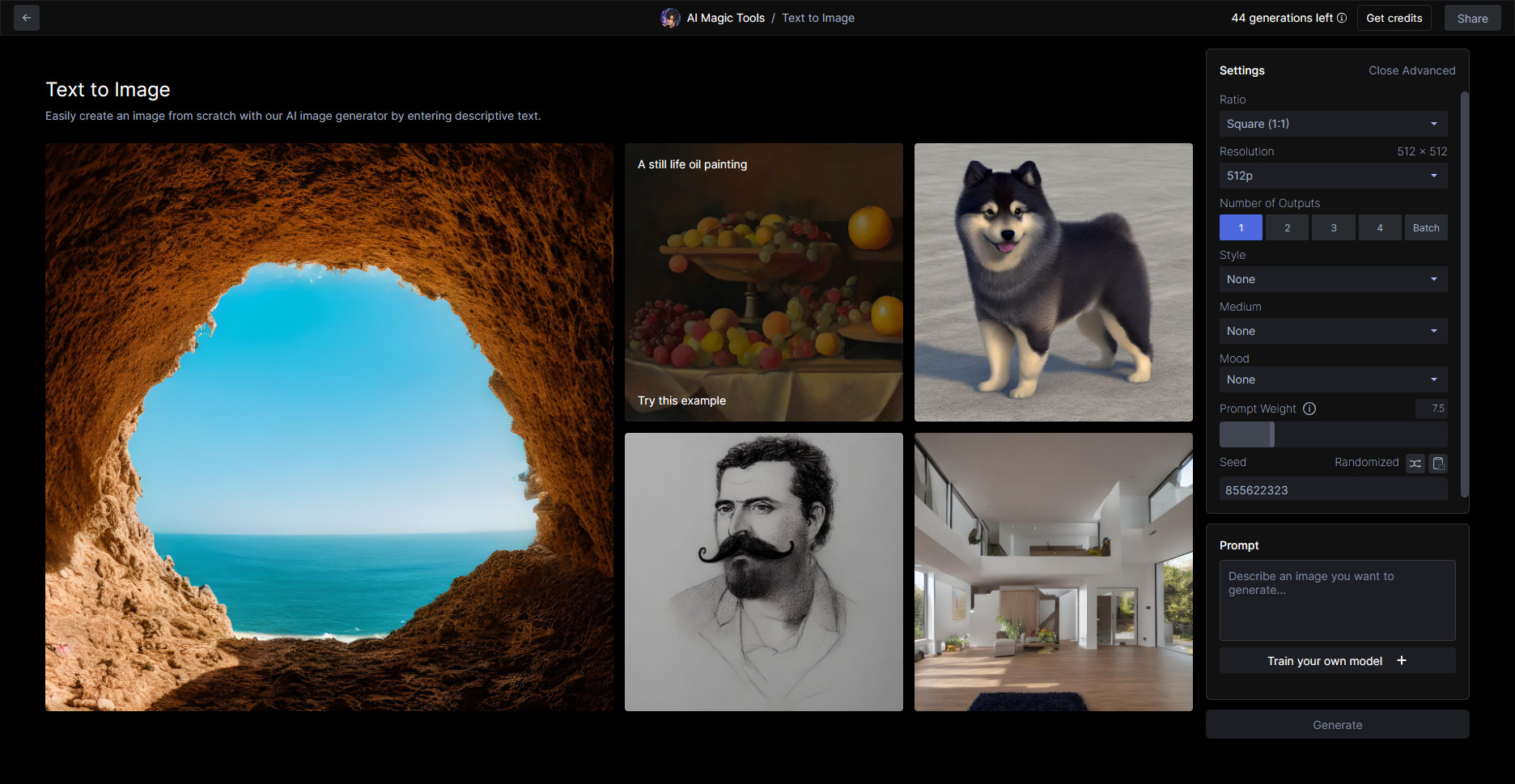Select 2 as number of outputs
This screenshot has width=1515, height=784.
pos(1287,228)
